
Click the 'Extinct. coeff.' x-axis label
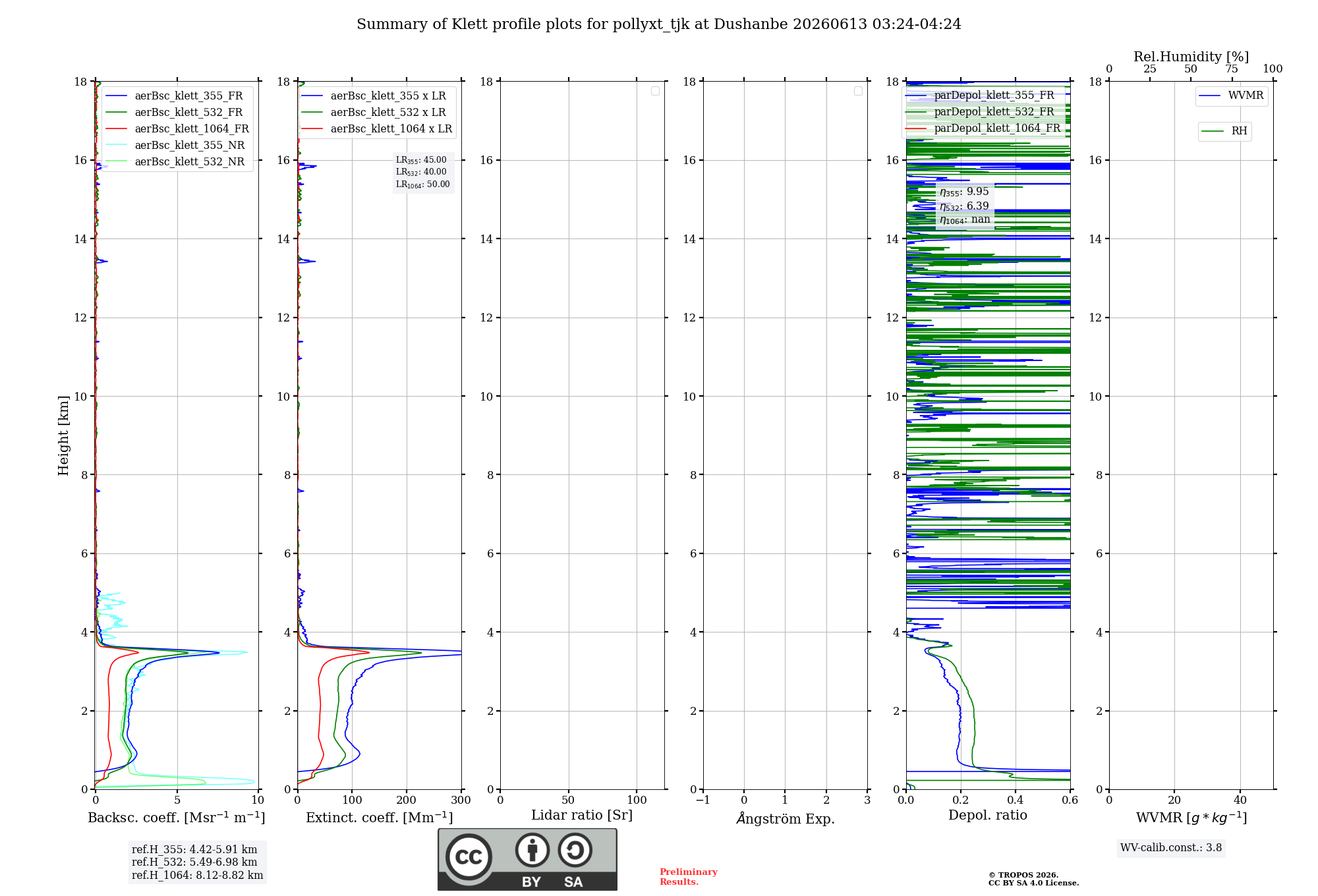click(x=380, y=818)
